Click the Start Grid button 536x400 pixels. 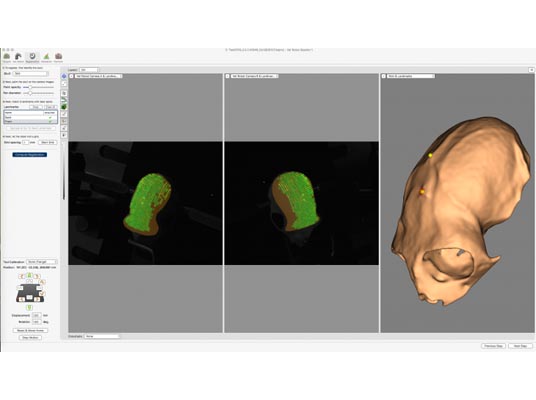click(48, 142)
